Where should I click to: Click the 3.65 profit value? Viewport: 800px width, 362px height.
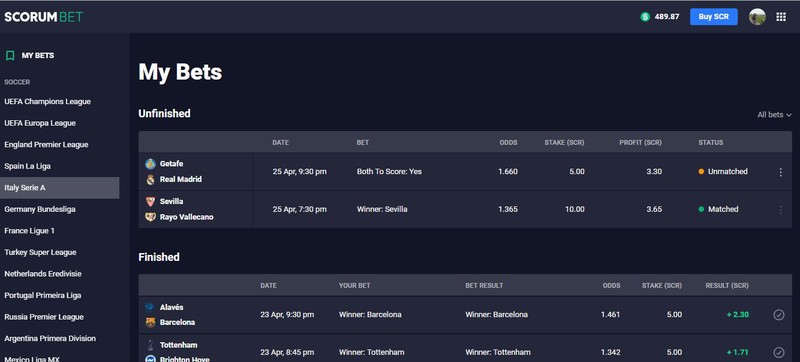tap(654, 209)
